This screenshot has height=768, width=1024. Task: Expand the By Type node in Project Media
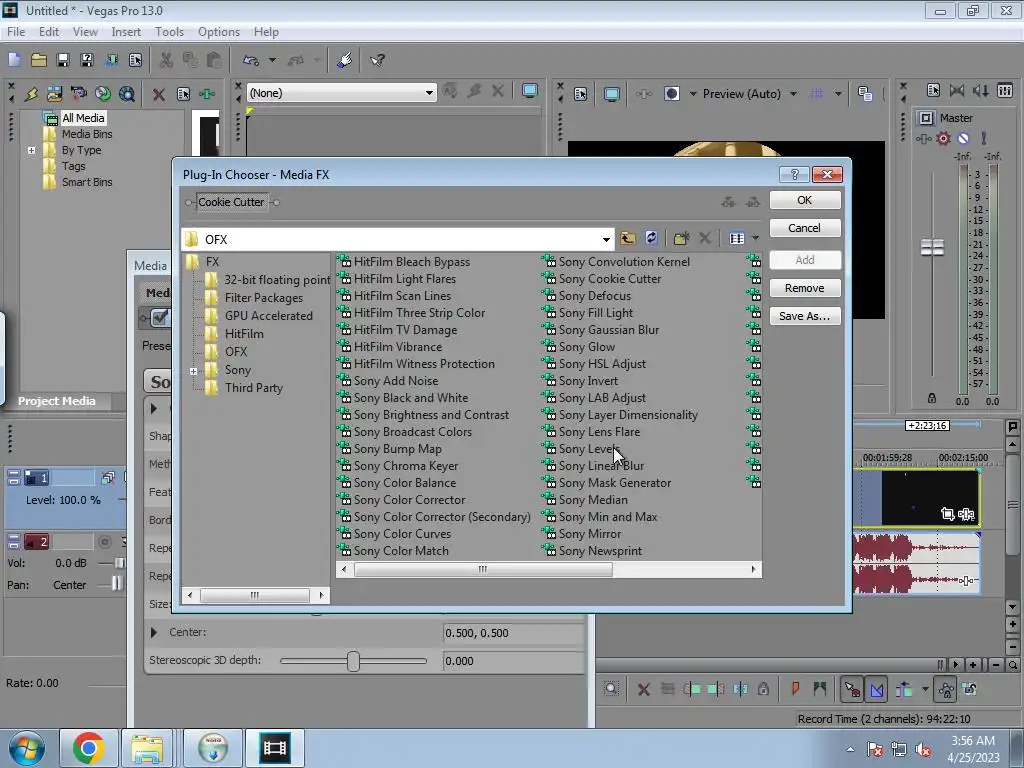pyautogui.click(x=31, y=150)
